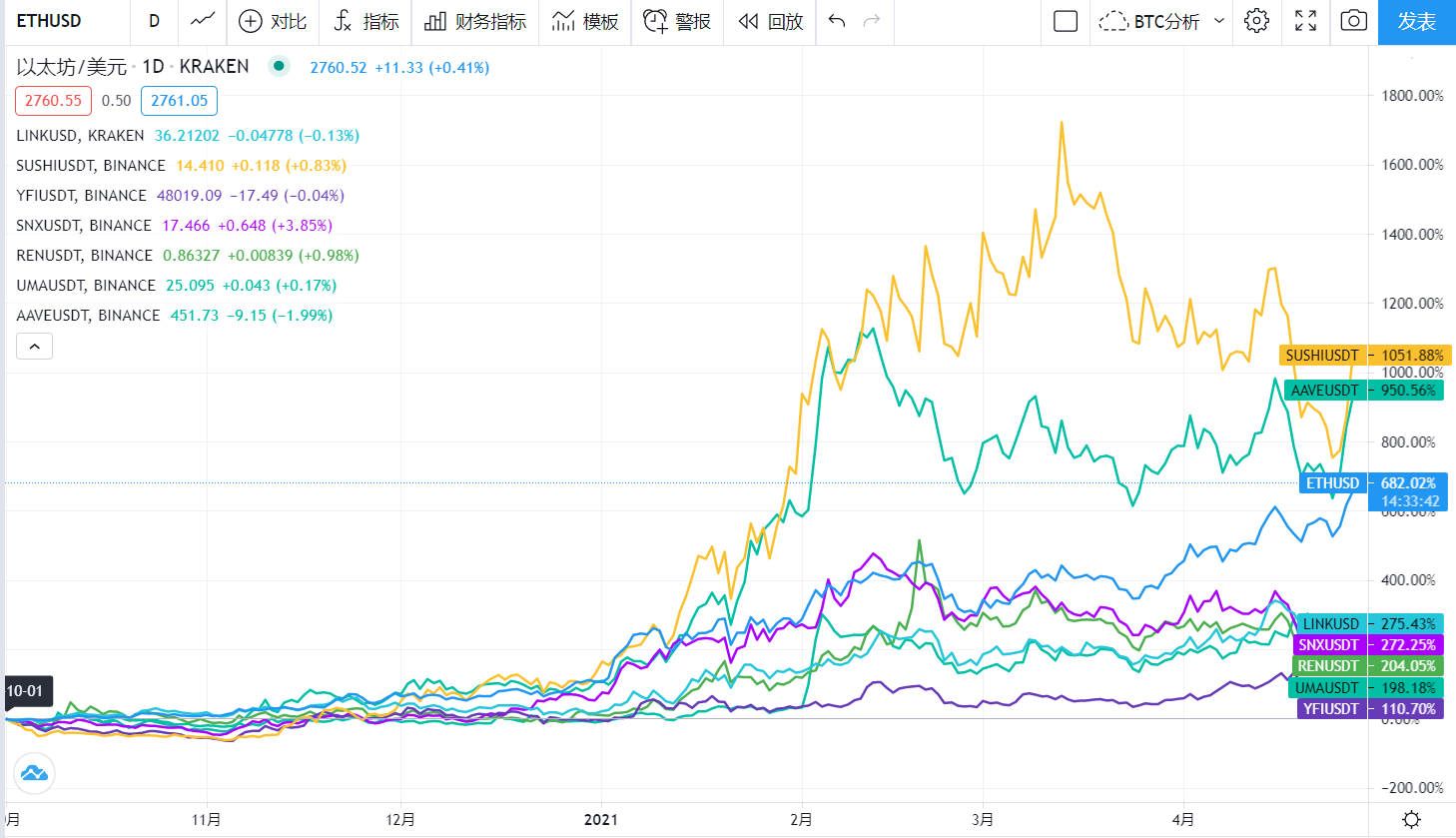Collapse the symbol legend list

coord(34,346)
